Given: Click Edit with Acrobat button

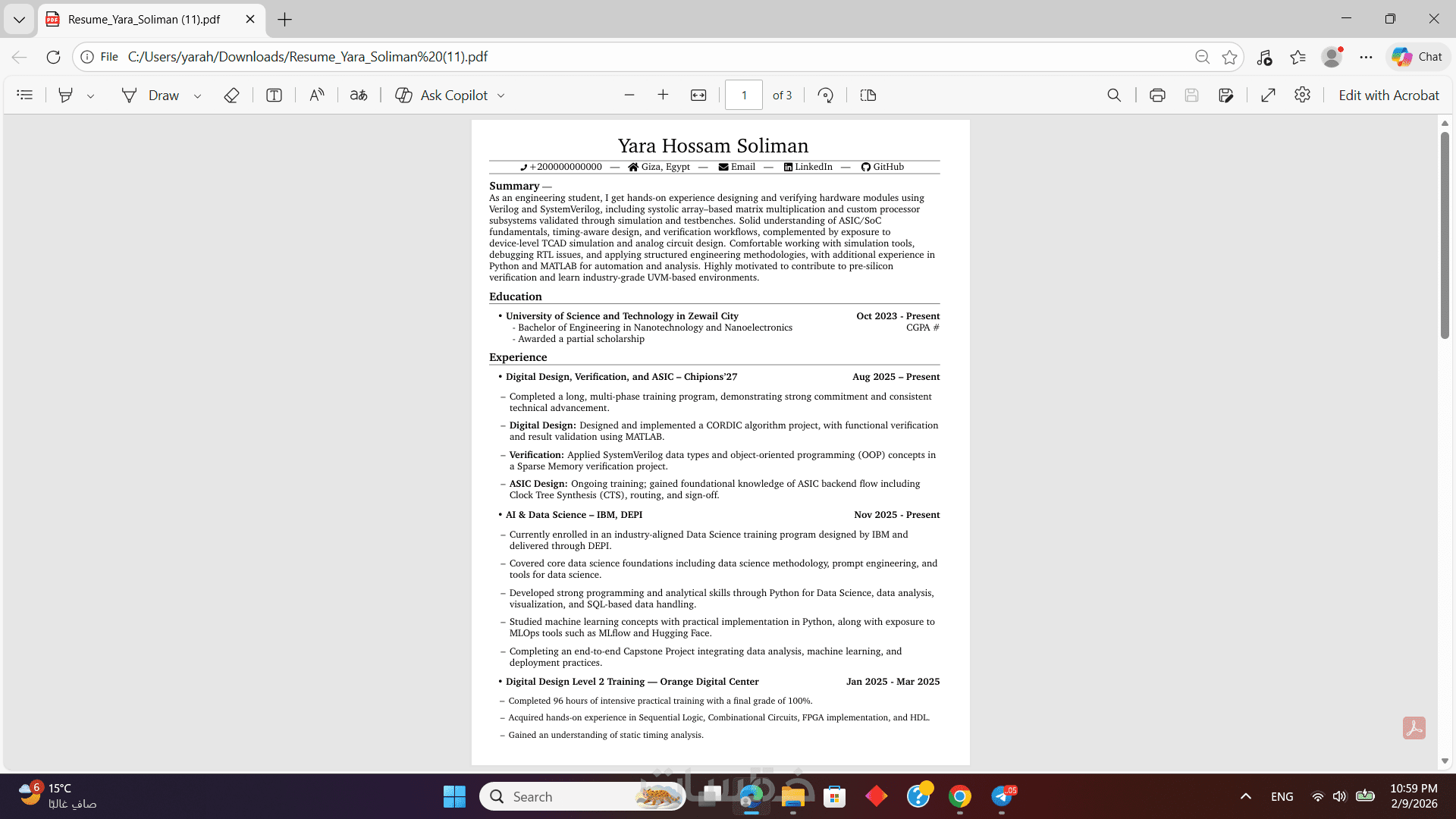Looking at the screenshot, I should [x=1388, y=95].
